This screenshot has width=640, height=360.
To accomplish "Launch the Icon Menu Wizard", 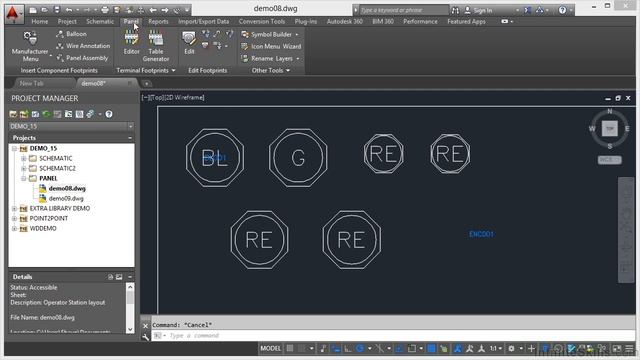I will 271,47.
